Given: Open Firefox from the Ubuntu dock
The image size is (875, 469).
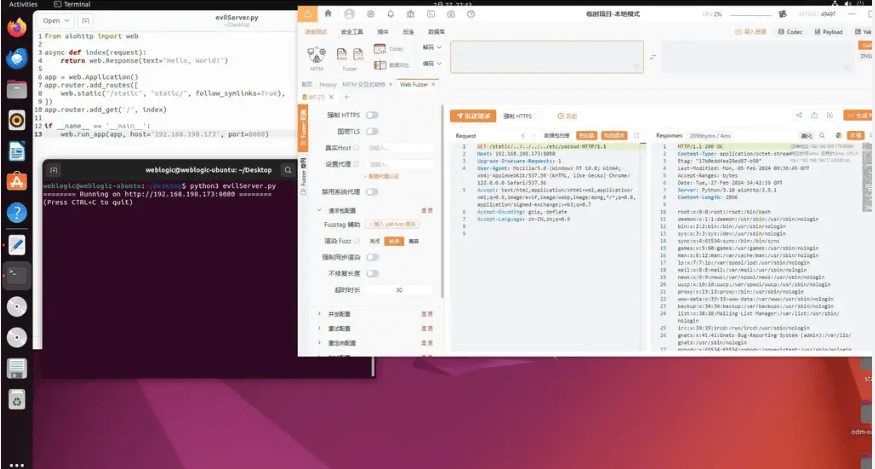Looking at the screenshot, I should 16,28.
